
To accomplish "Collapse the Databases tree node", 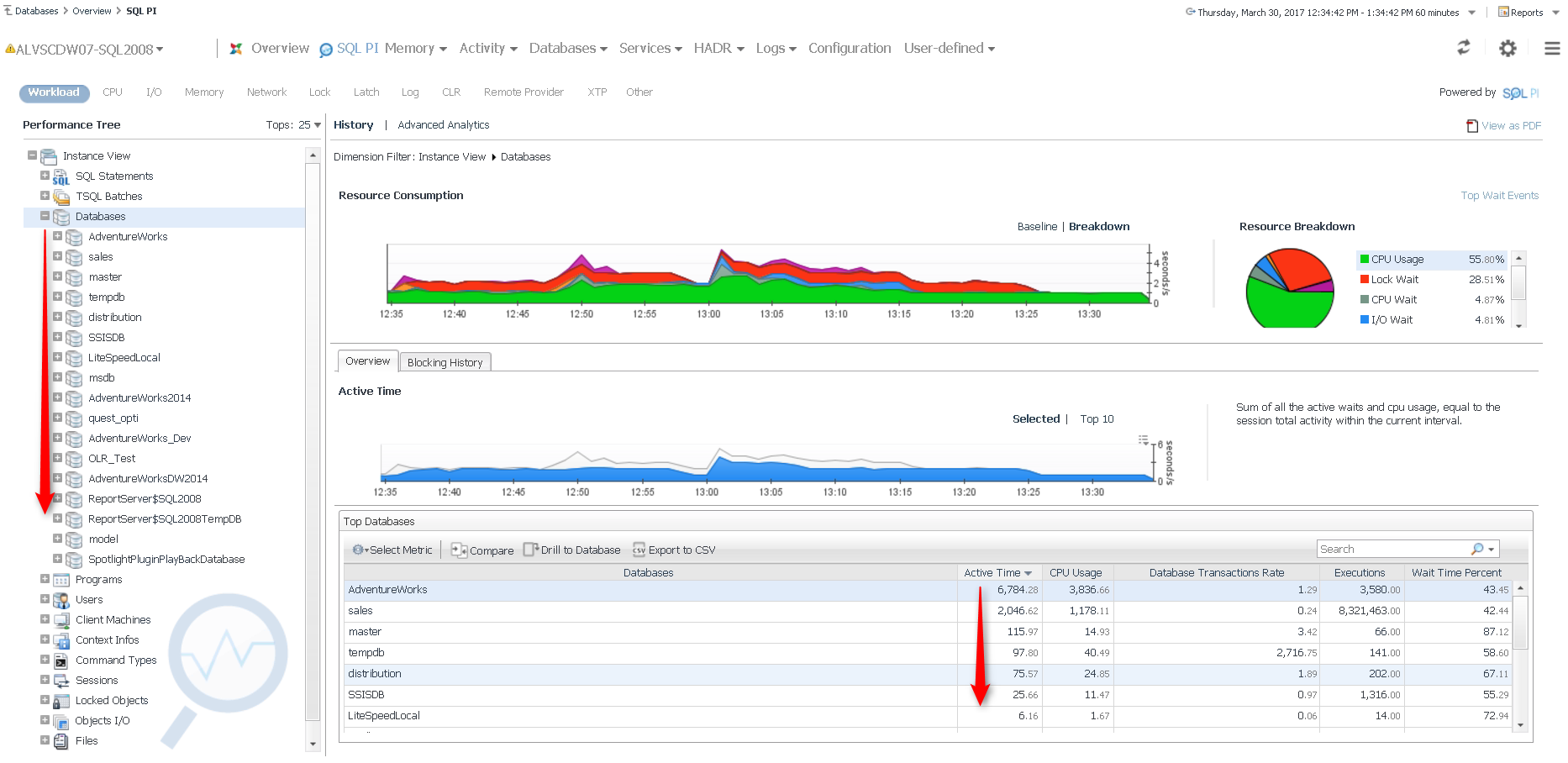I will pos(45,217).
